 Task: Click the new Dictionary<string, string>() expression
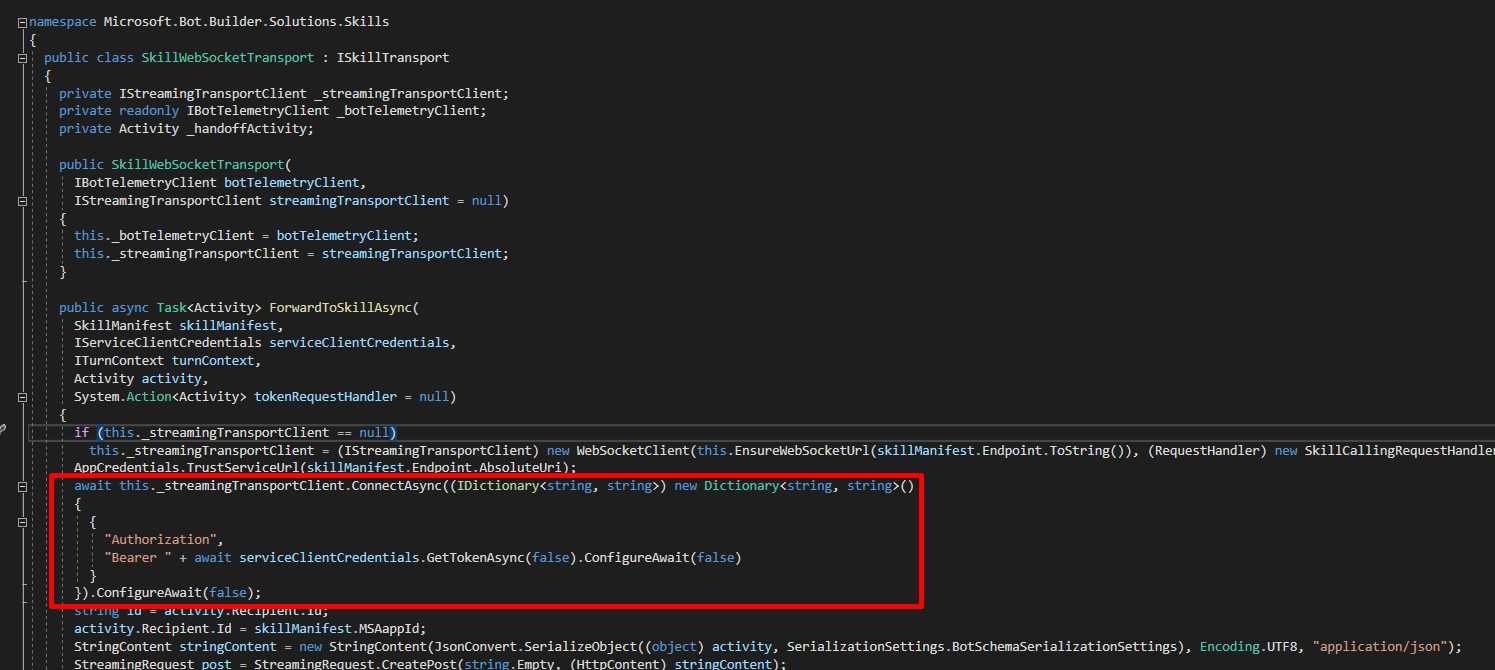pos(795,486)
